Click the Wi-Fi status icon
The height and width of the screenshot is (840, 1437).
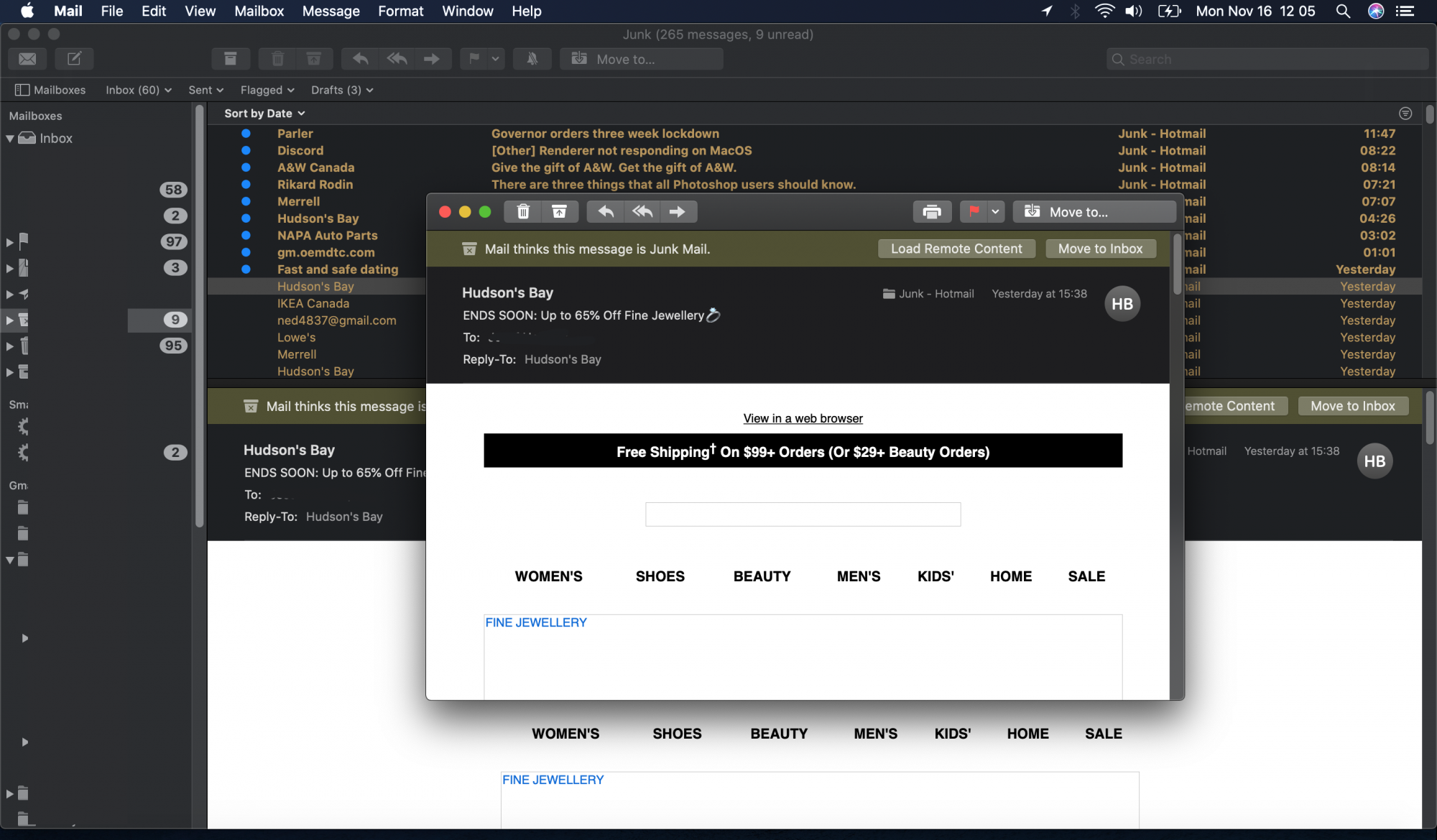[x=1104, y=11]
